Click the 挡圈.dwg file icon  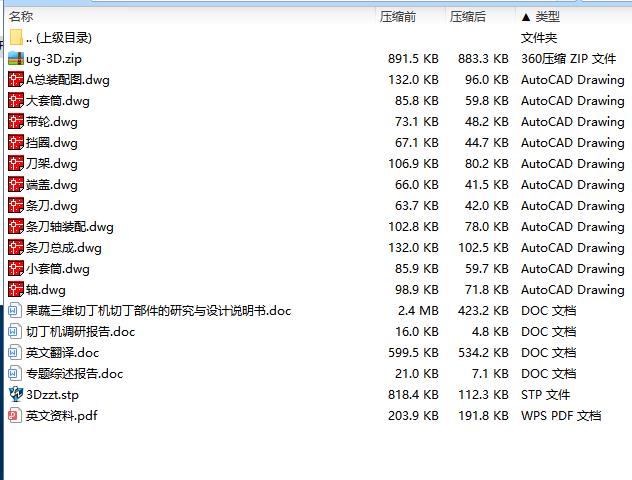(16, 142)
